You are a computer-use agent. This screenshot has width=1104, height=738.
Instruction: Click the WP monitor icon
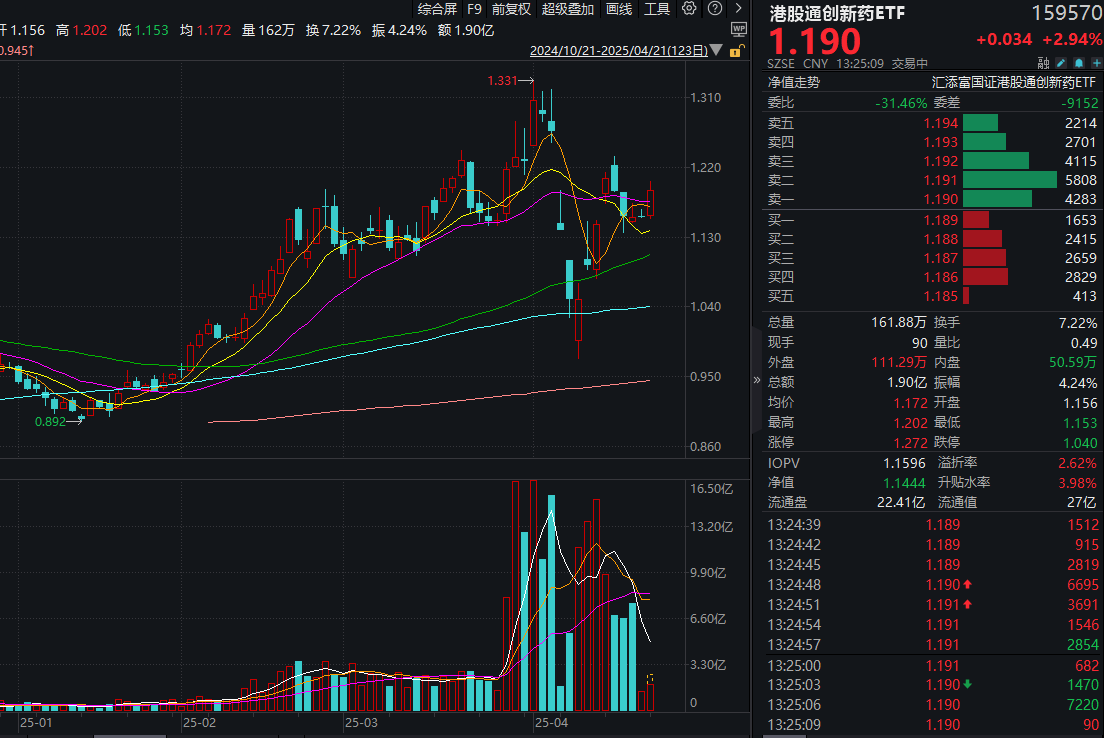point(738,30)
